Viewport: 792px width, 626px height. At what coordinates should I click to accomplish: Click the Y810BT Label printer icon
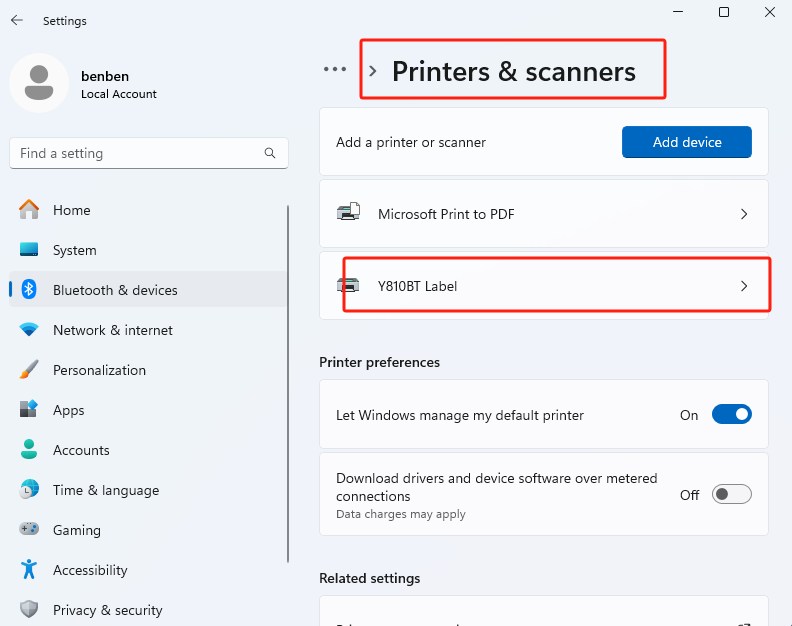[x=348, y=285]
